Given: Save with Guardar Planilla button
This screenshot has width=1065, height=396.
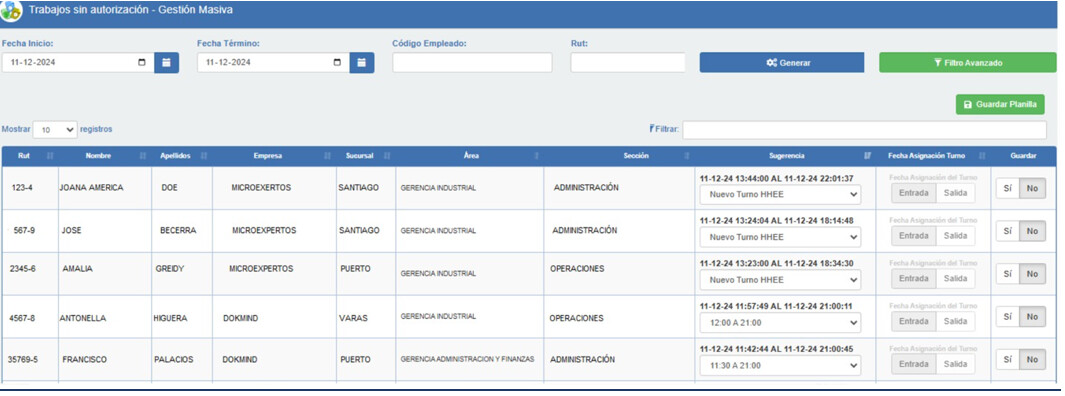Looking at the screenshot, I should [x=1000, y=105].
